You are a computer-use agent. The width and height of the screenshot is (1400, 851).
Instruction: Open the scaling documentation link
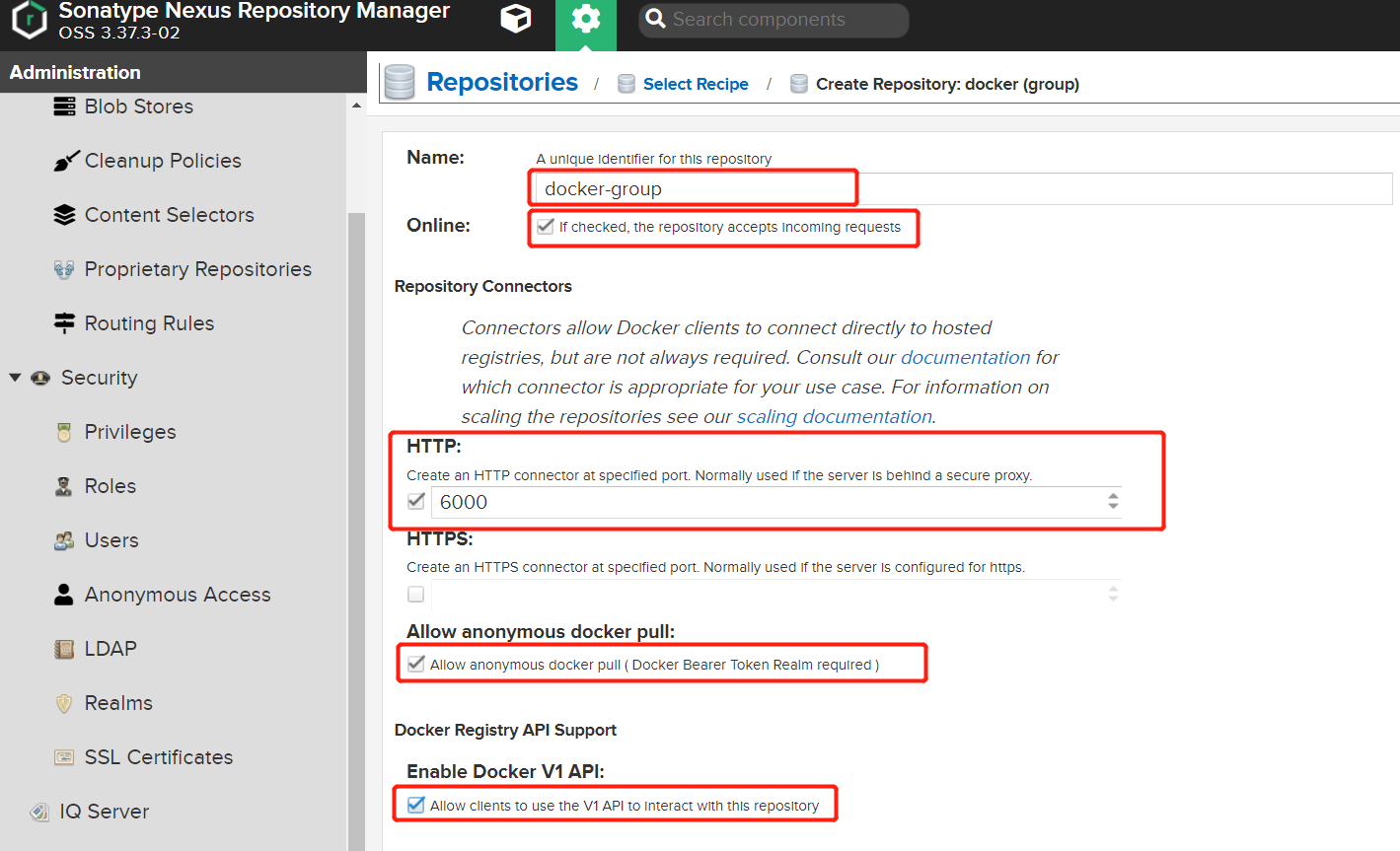(x=835, y=416)
